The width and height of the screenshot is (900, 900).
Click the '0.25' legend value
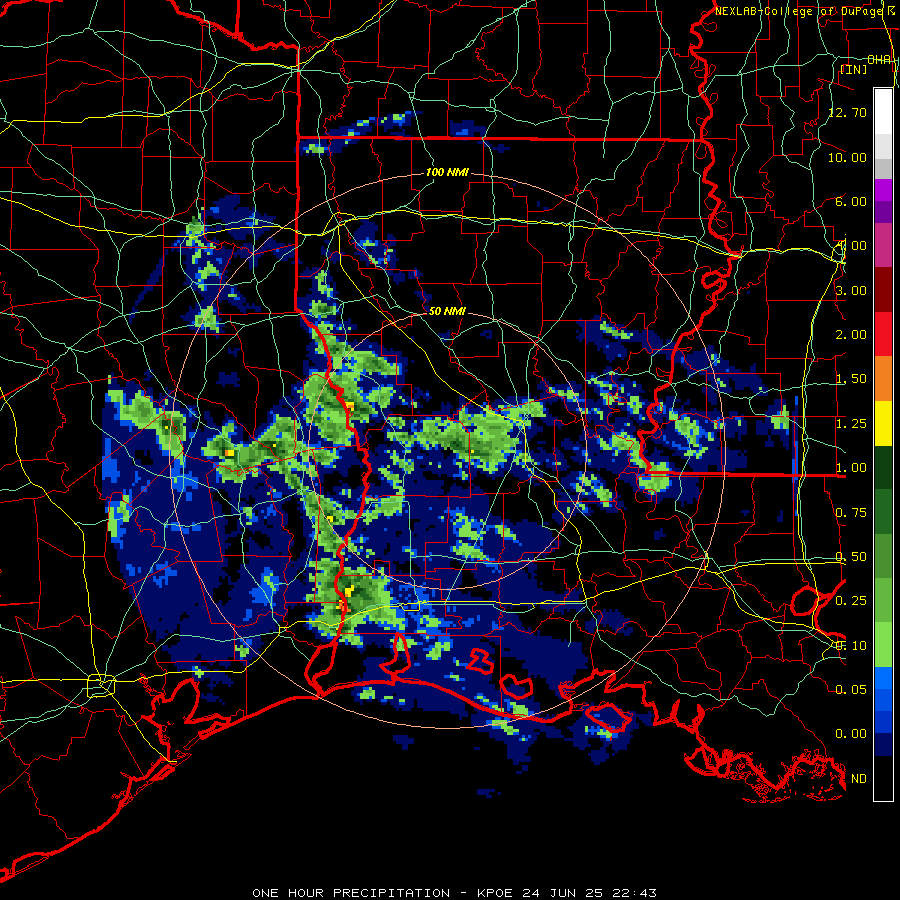point(851,601)
